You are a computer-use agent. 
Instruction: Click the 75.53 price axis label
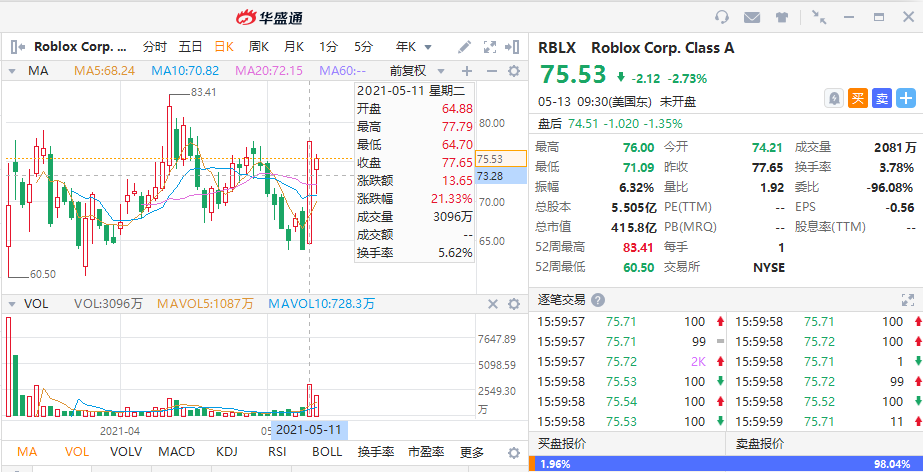point(500,159)
